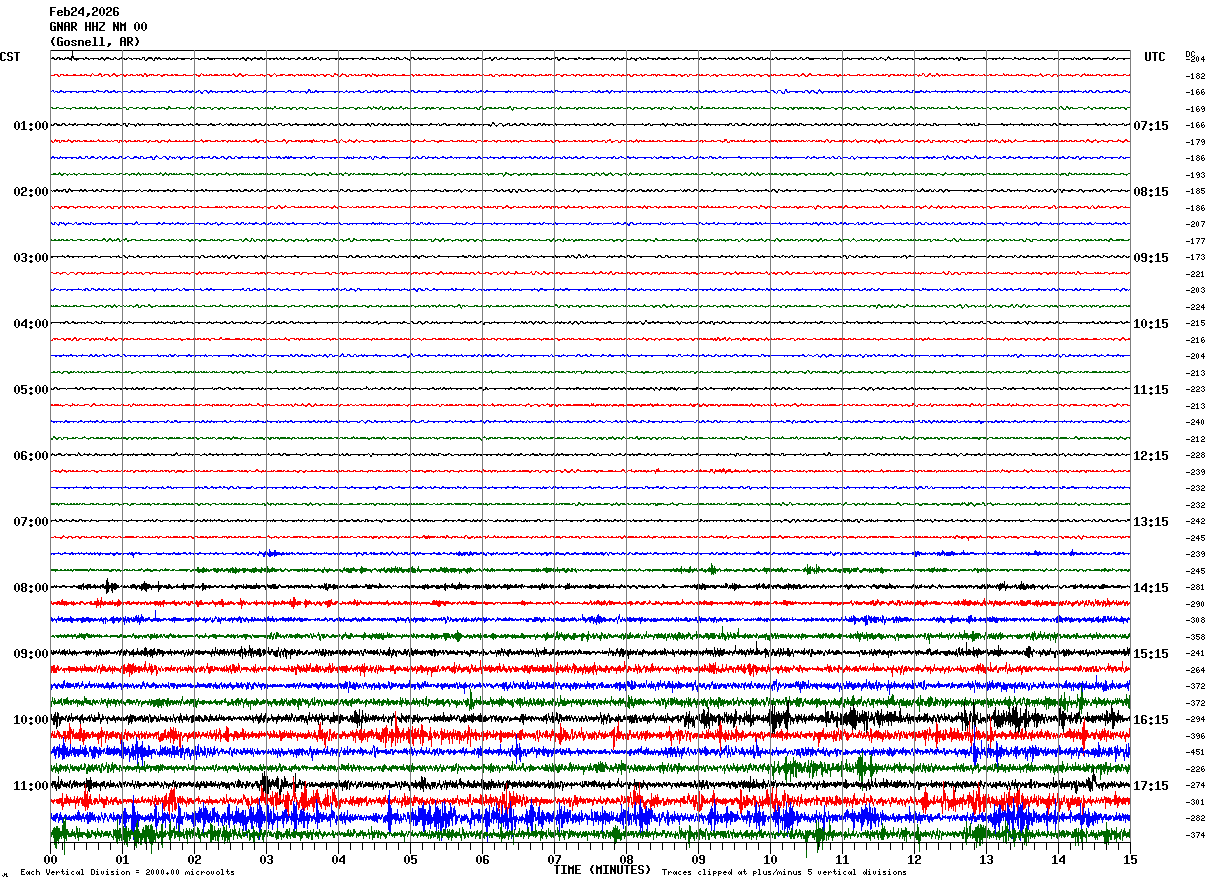Select DC offset value -221
1210x886 pixels.
[1195, 274]
